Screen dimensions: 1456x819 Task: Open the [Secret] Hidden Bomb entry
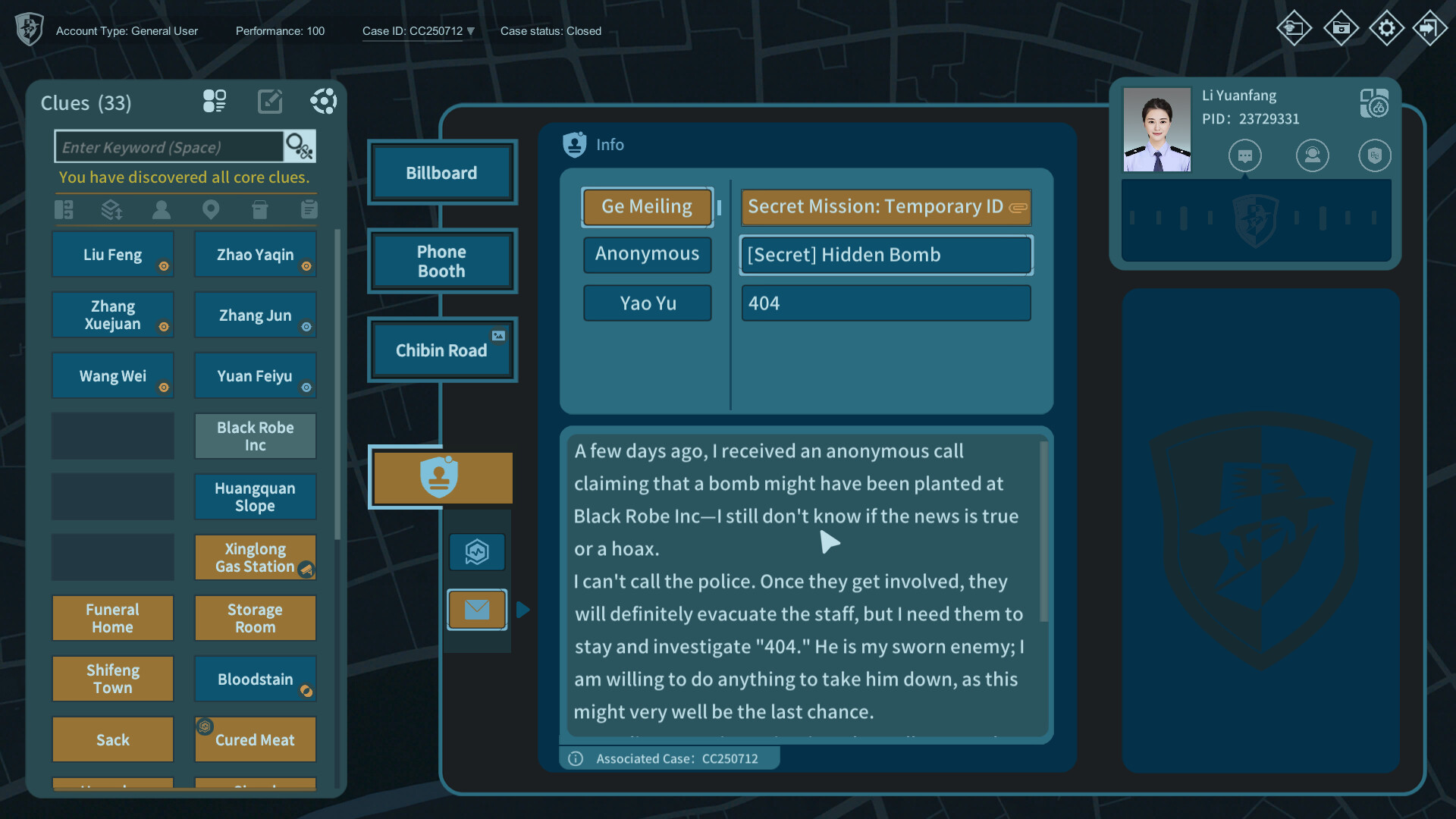coord(885,255)
